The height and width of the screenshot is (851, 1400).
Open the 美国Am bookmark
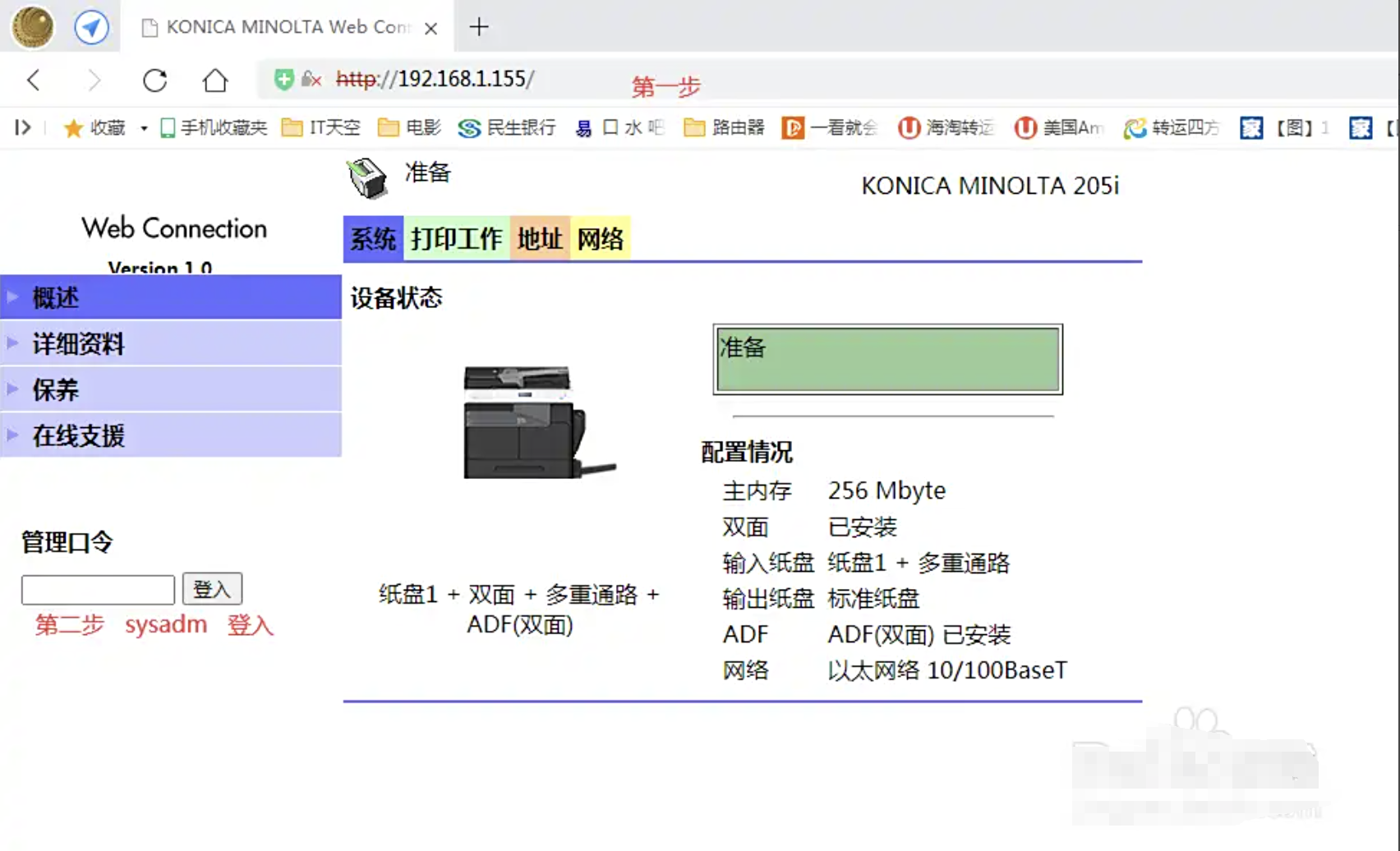tap(1059, 127)
